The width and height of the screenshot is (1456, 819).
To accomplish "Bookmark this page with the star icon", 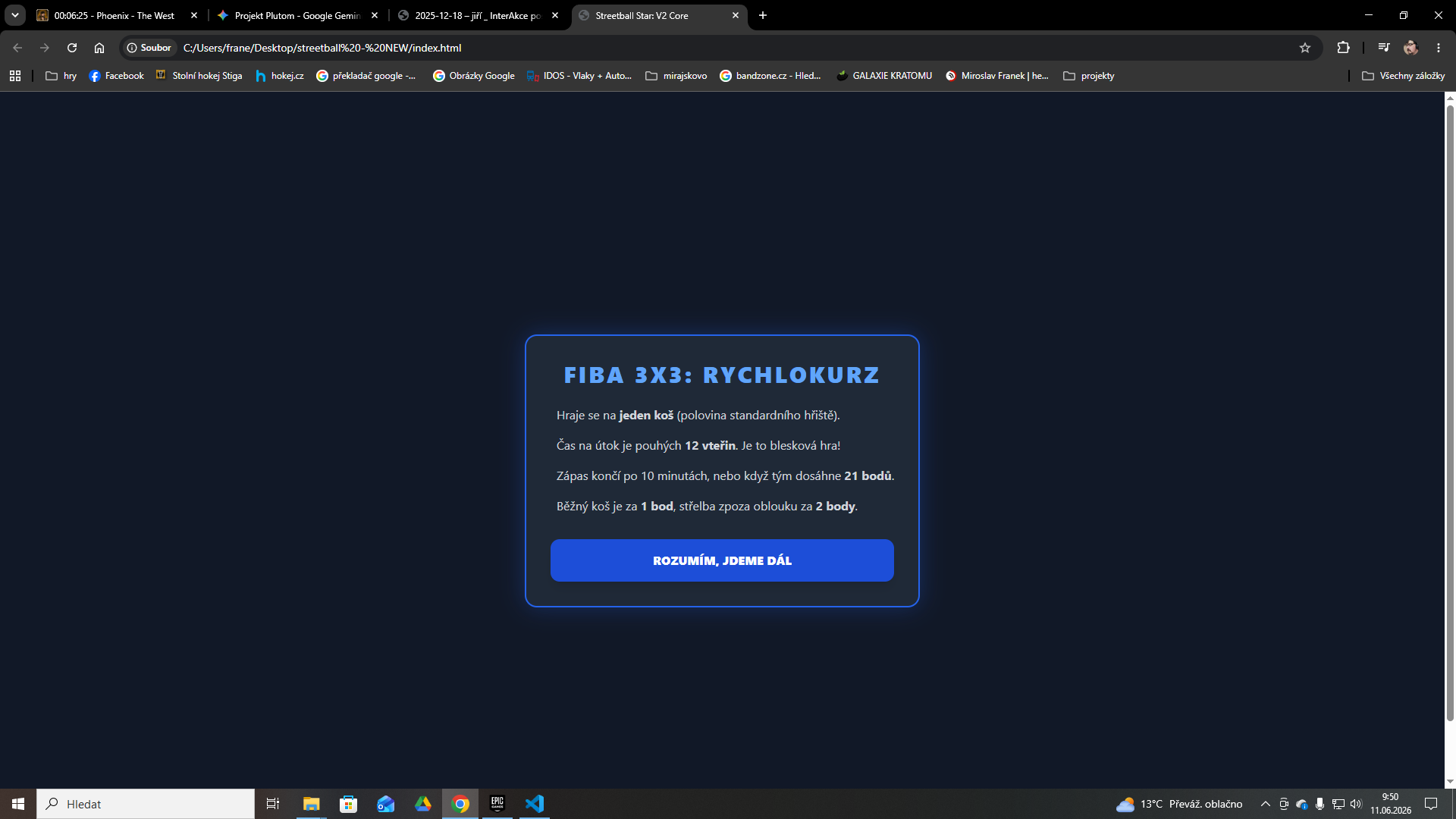I will pyautogui.click(x=1305, y=48).
